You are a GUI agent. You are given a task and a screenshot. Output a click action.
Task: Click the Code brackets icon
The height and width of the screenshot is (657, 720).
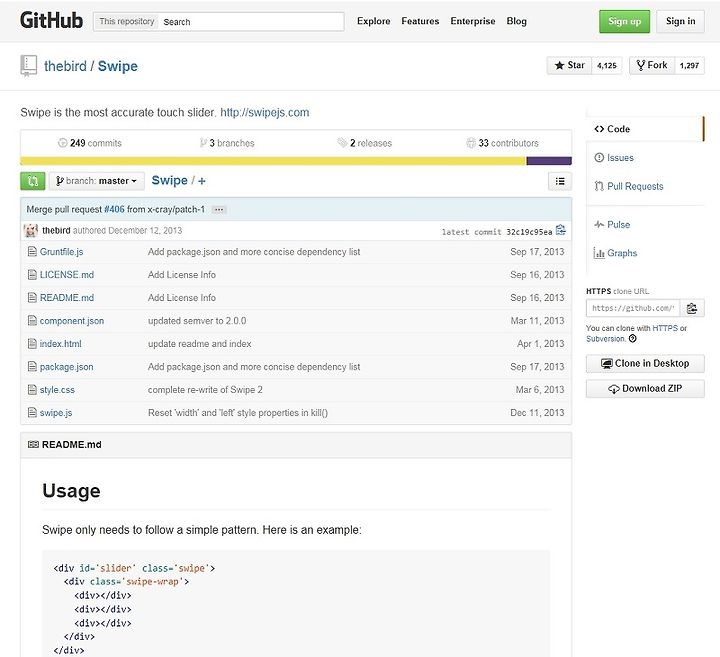pos(599,129)
